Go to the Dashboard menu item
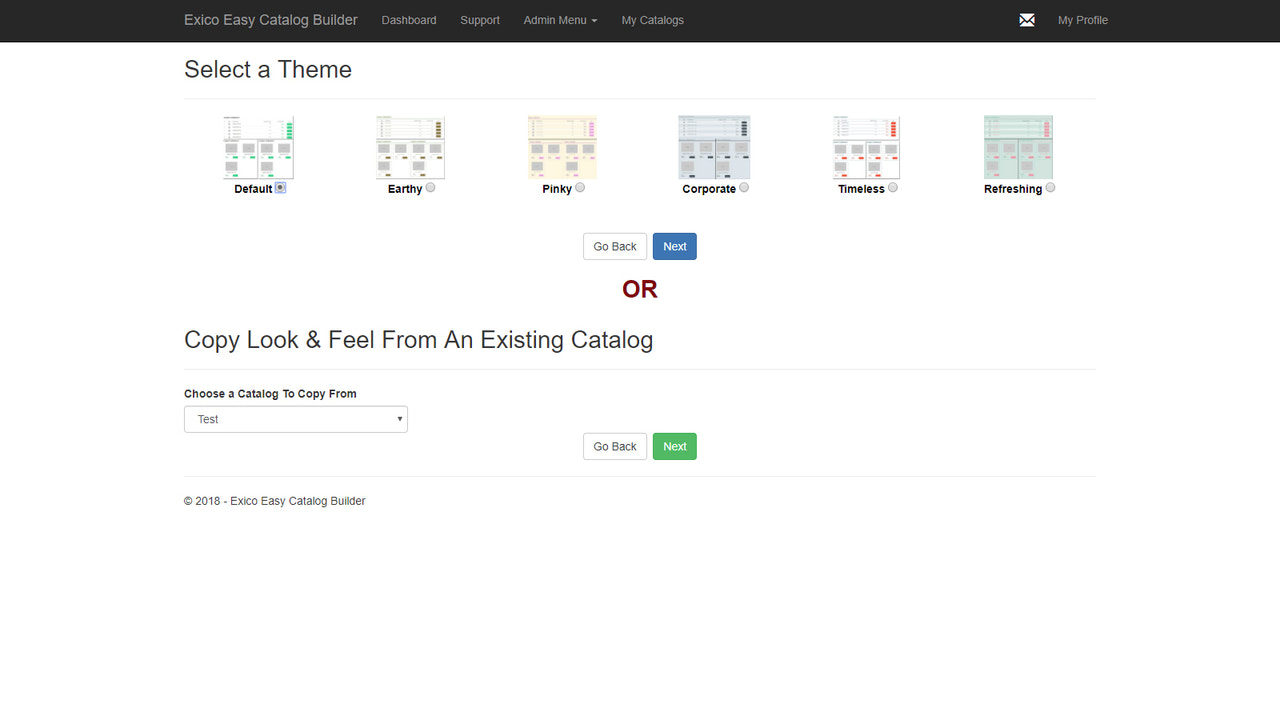The image size is (1280, 720). coord(408,20)
